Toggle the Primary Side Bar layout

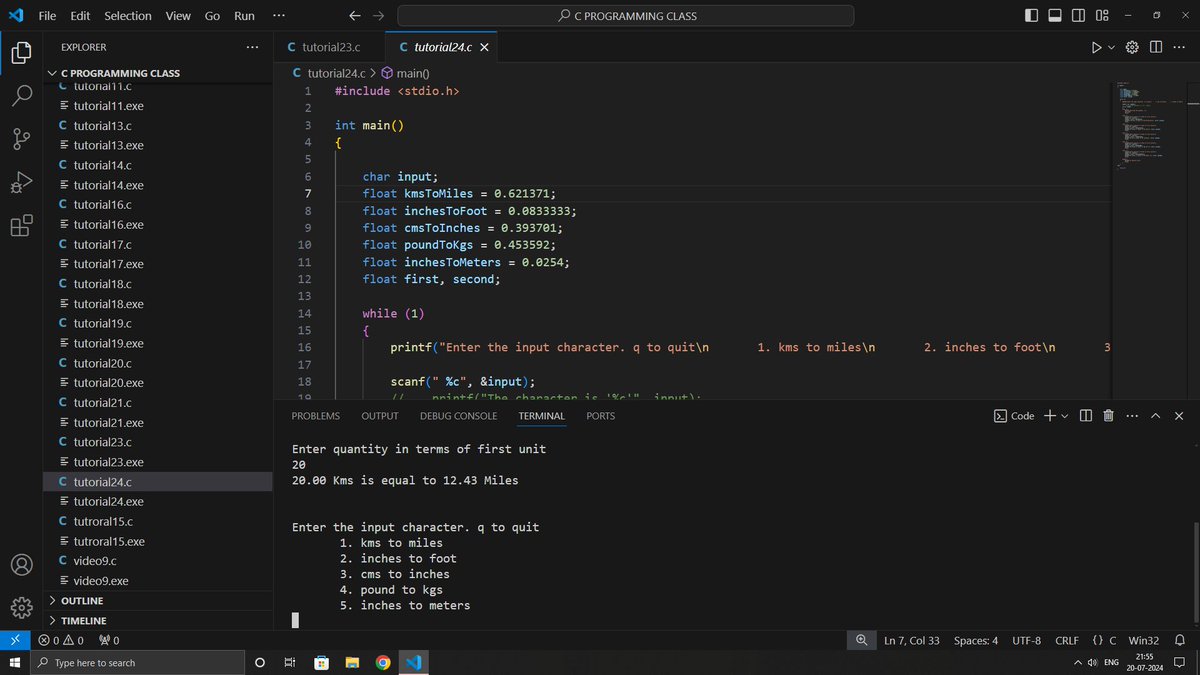pos(1032,16)
